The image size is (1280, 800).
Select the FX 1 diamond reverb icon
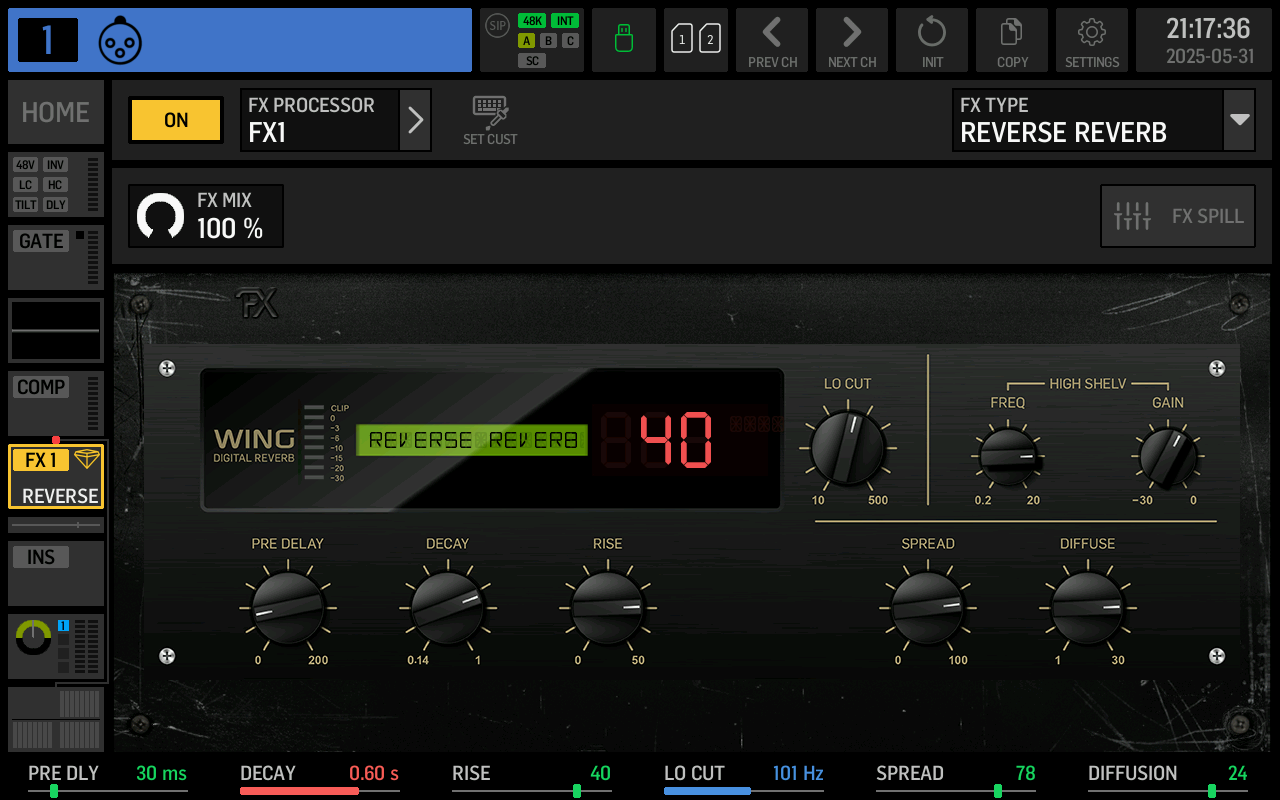click(88, 460)
